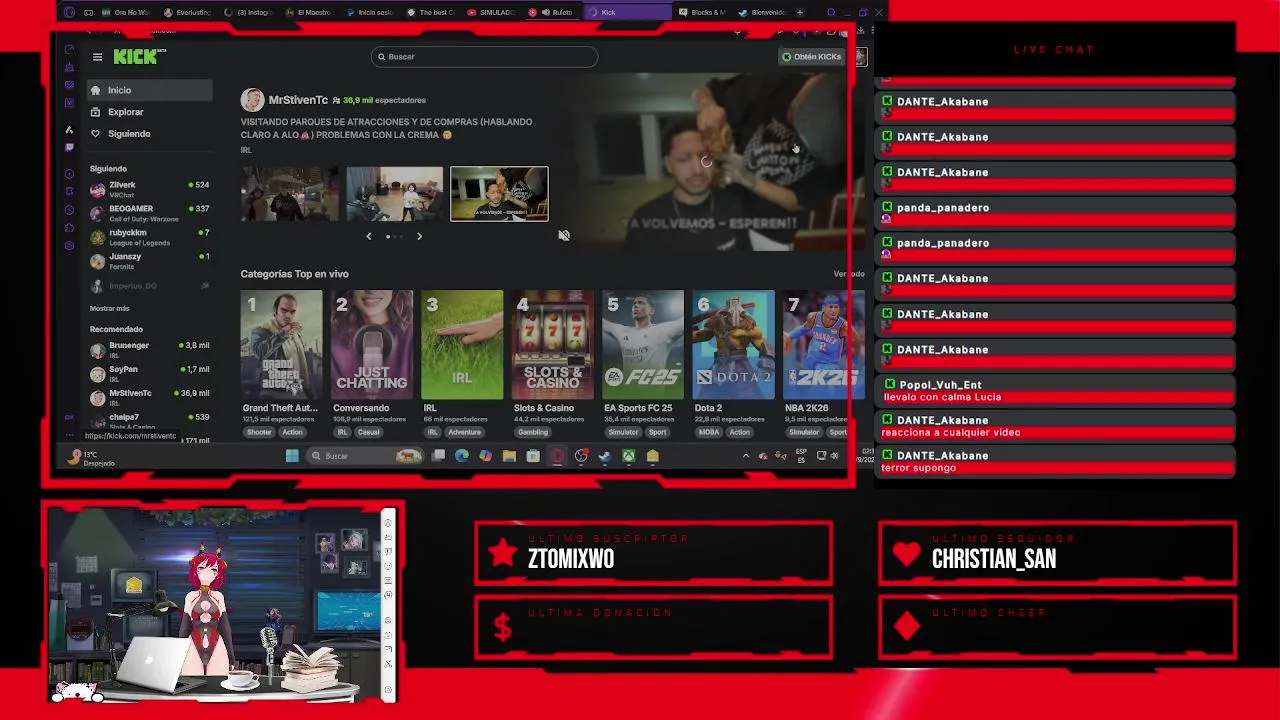Click the MOBA tag under Dota 2
Viewport: 1280px width, 720px height.
(709, 432)
